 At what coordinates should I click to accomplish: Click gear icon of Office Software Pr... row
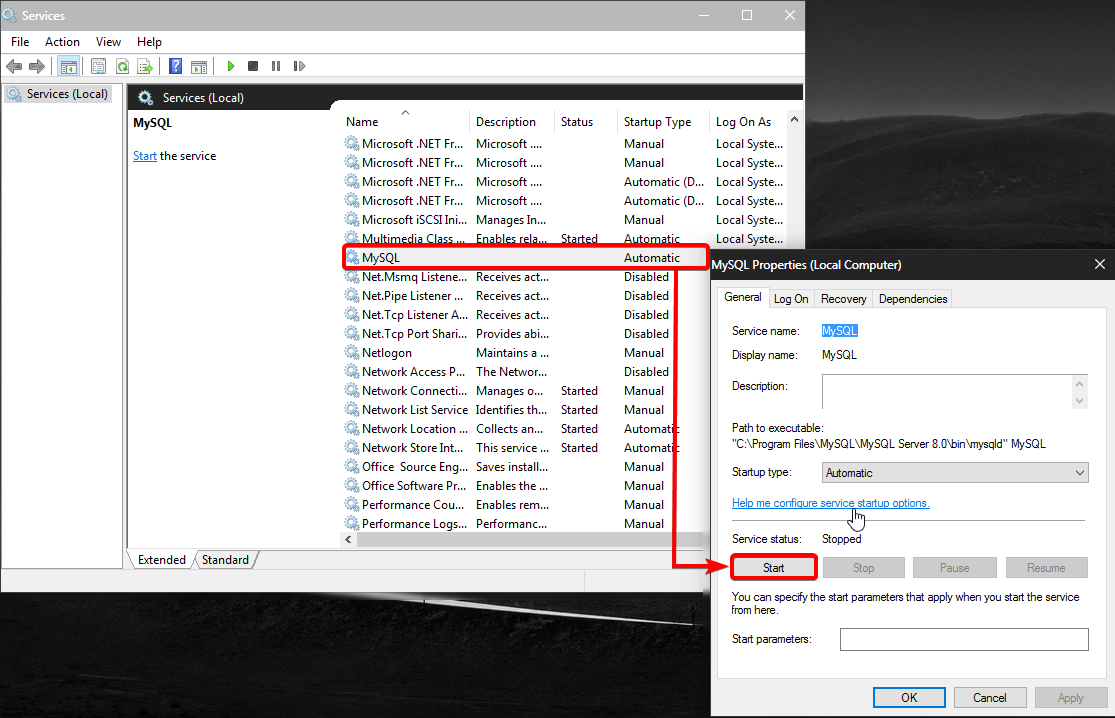click(352, 486)
